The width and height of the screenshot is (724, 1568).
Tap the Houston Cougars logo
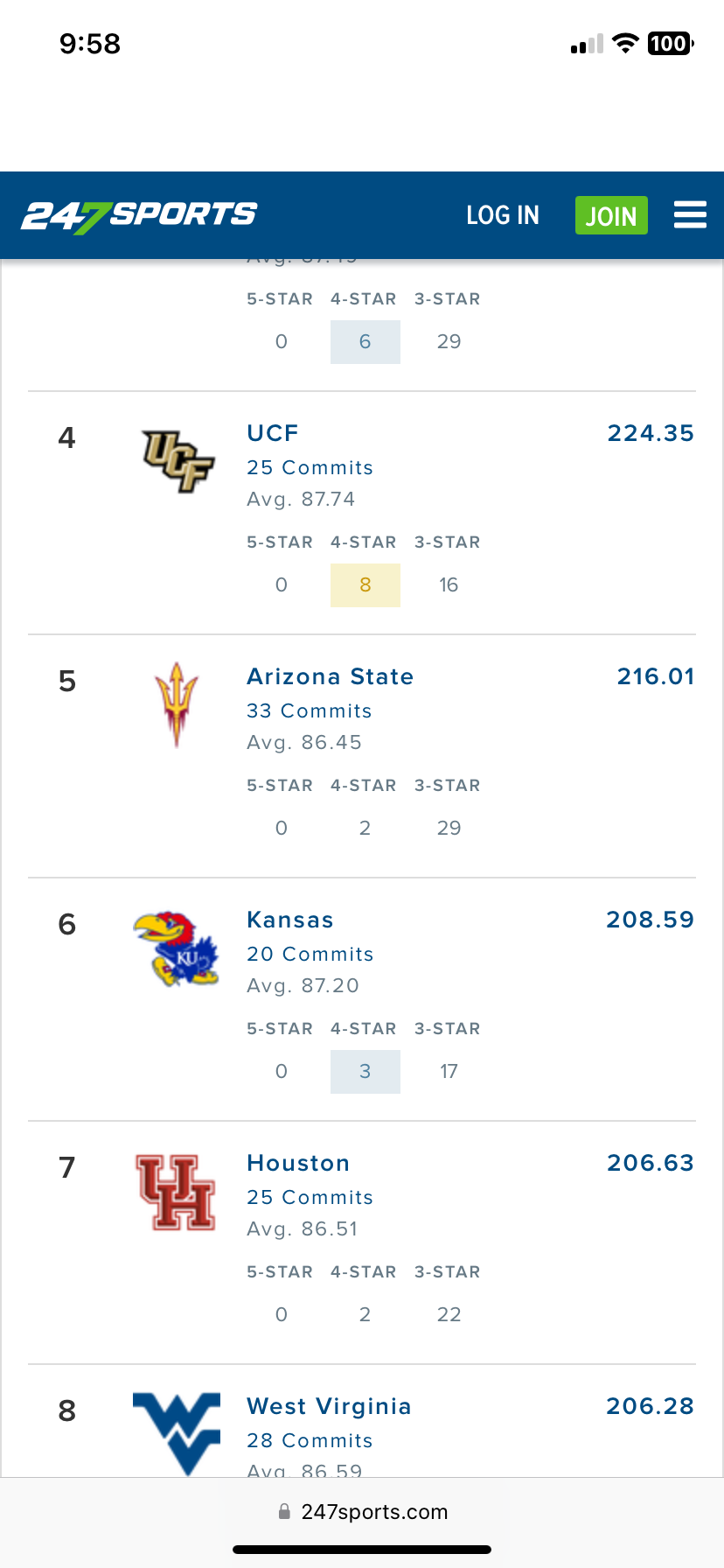click(176, 1192)
